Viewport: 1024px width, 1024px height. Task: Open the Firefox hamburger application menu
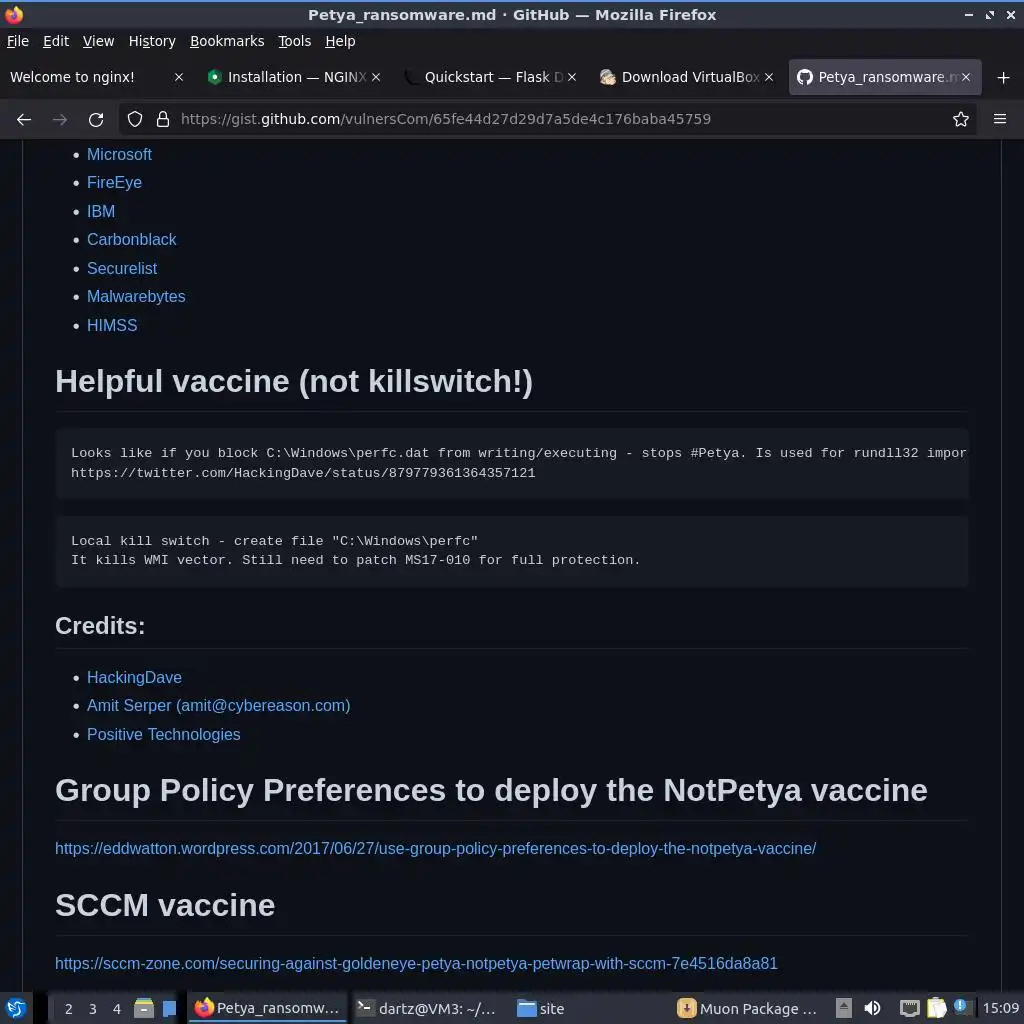pyautogui.click(x=999, y=119)
